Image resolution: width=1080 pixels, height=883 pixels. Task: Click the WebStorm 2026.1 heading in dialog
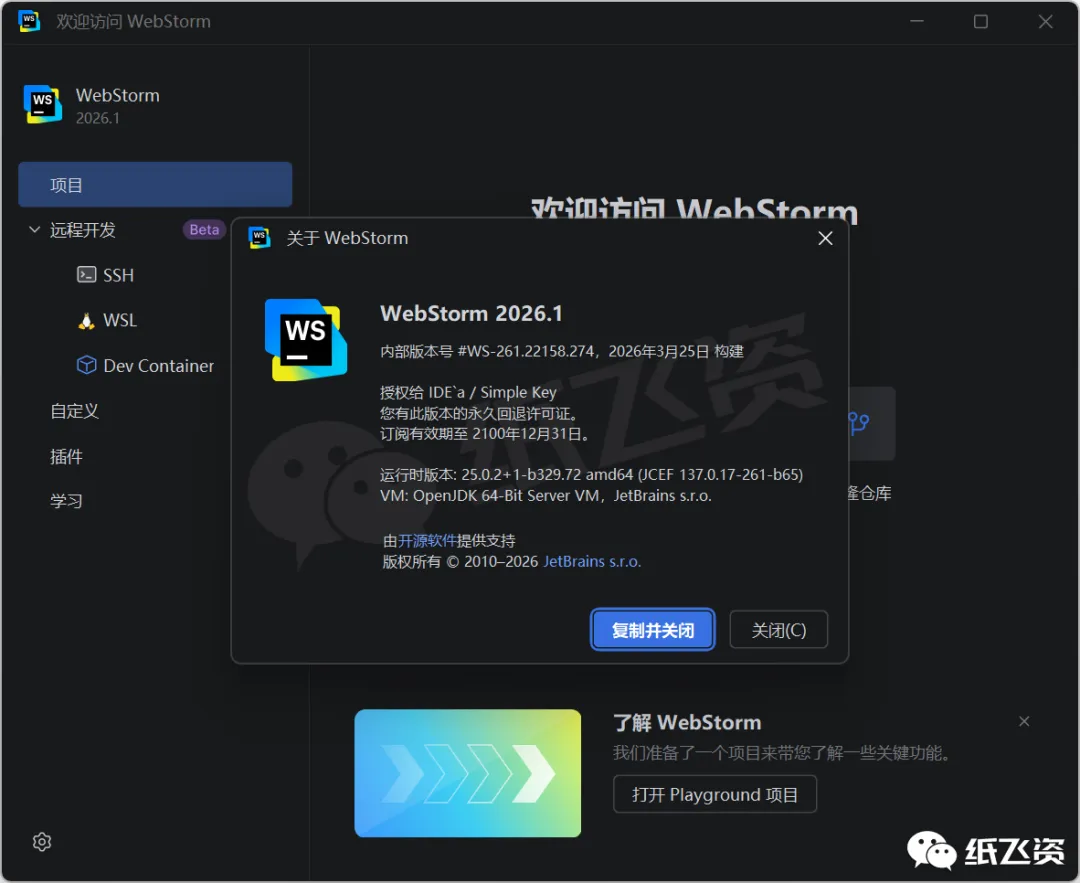(x=471, y=313)
